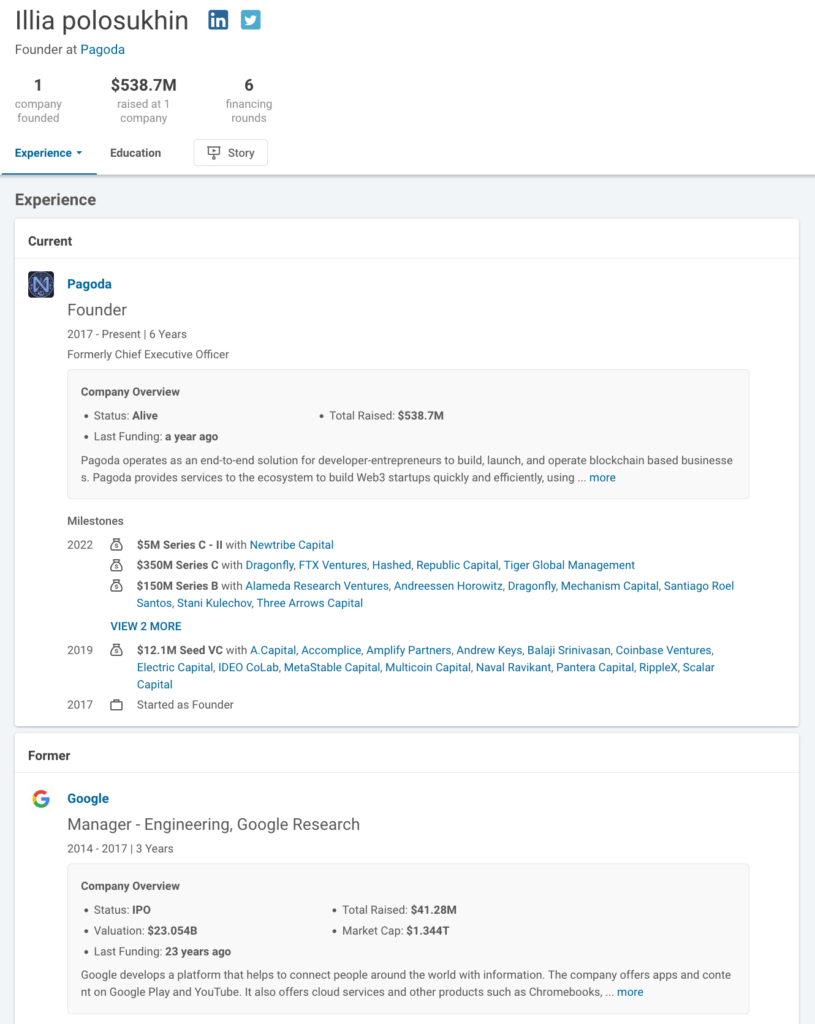Viewport: 815px width, 1024px height.
Task: Open Three Arrows Capital link
Action: 310,603
